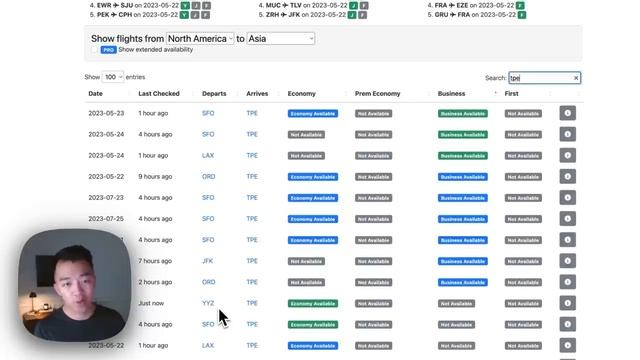This screenshot has width=640, height=360.
Task: Change the Show 100 entries dropdown
Action: [x=113, y=77]
